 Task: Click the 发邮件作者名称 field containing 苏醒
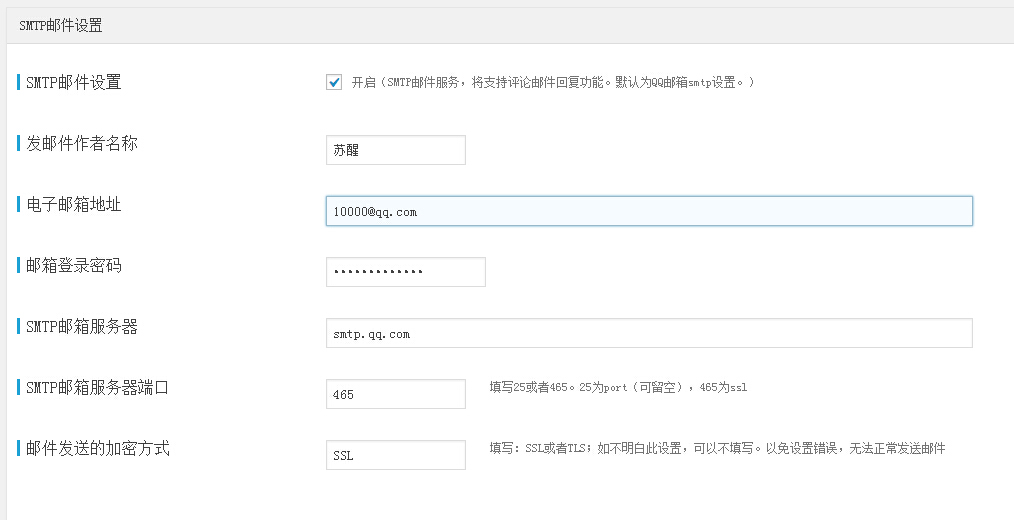coord(396,150)
